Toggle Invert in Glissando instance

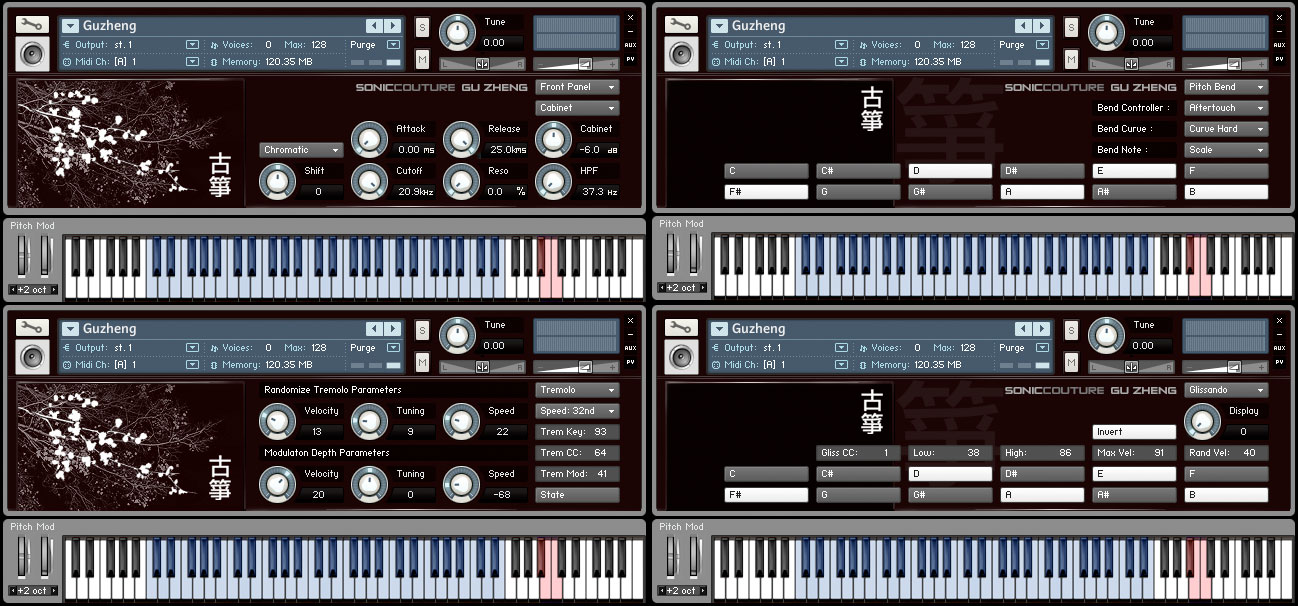pyautogui.click(x=1134, y=432)
